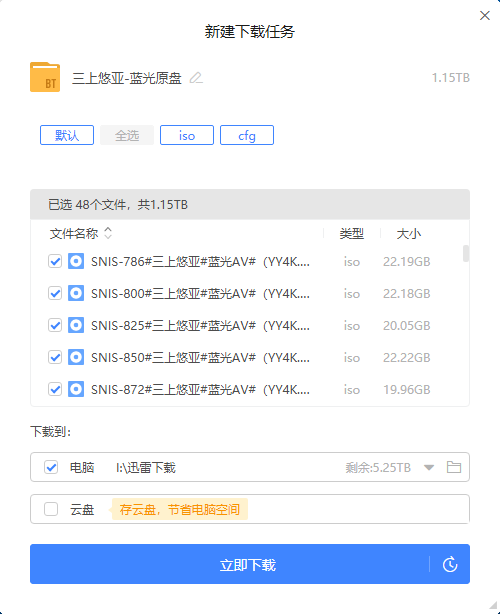Click the 大小 column header
Screen dimensions: 500x614
pyautogui.click(x=408, y=234)
